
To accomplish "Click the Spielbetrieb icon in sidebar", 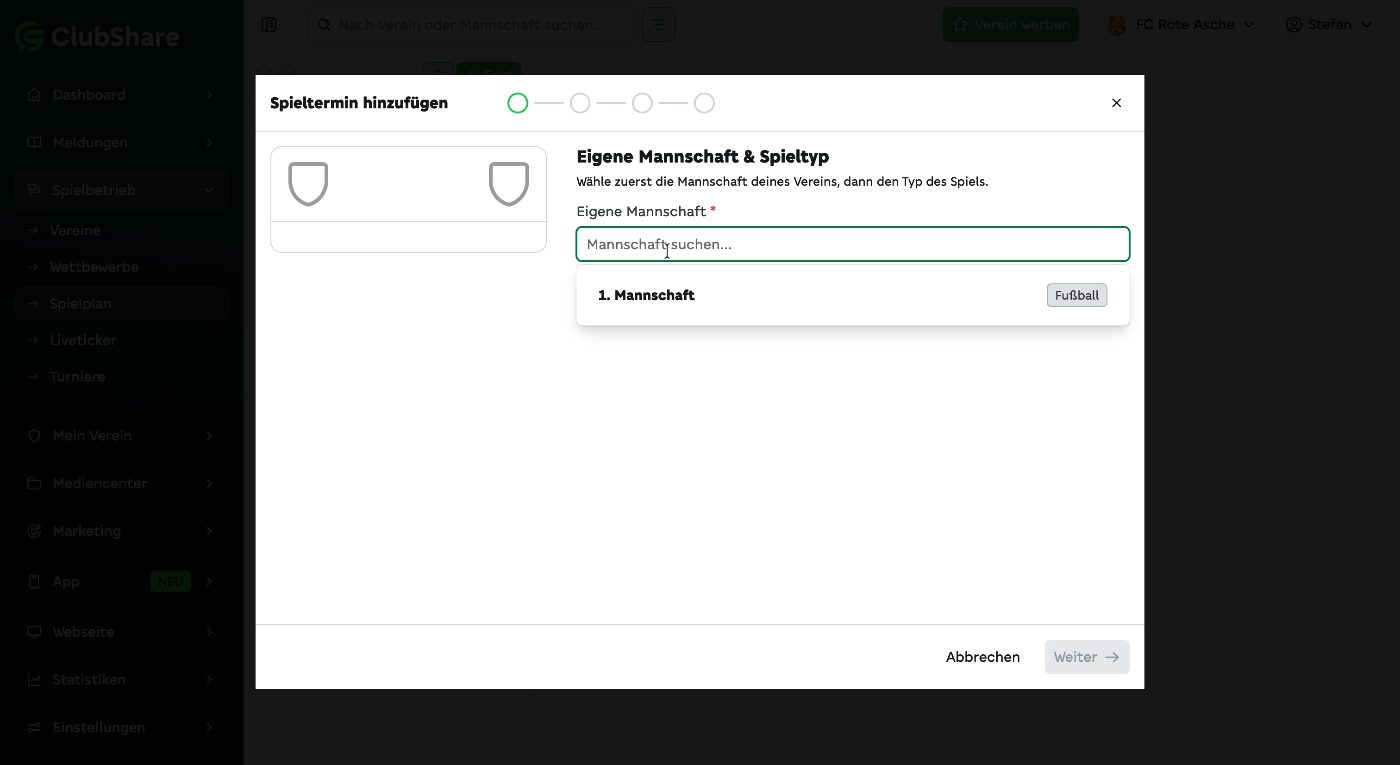I will click(x=34, y=190).
